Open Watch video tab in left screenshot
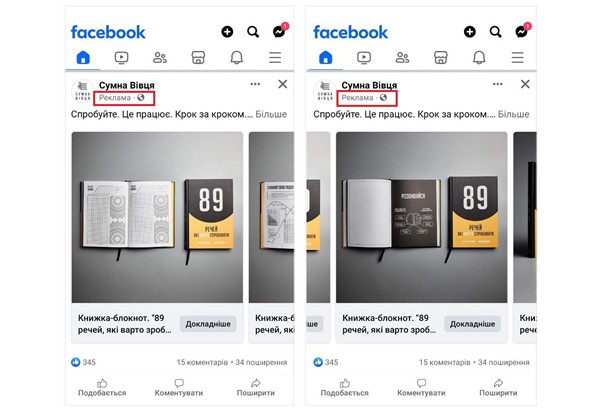 [121, 58]
